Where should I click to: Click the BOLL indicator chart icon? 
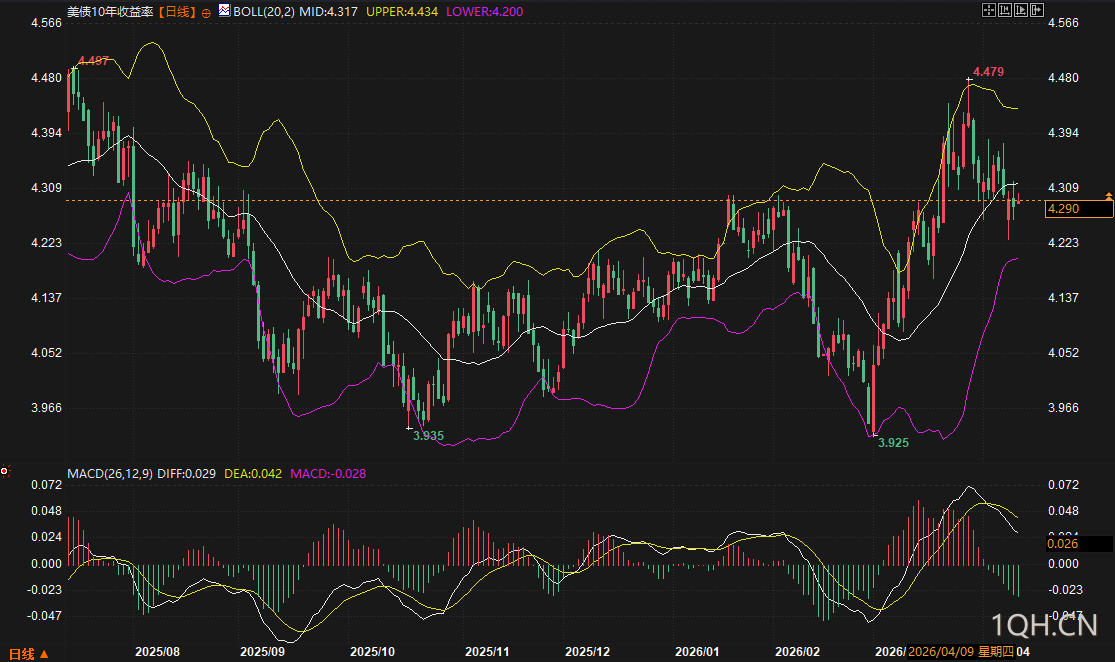click(223, 11)
